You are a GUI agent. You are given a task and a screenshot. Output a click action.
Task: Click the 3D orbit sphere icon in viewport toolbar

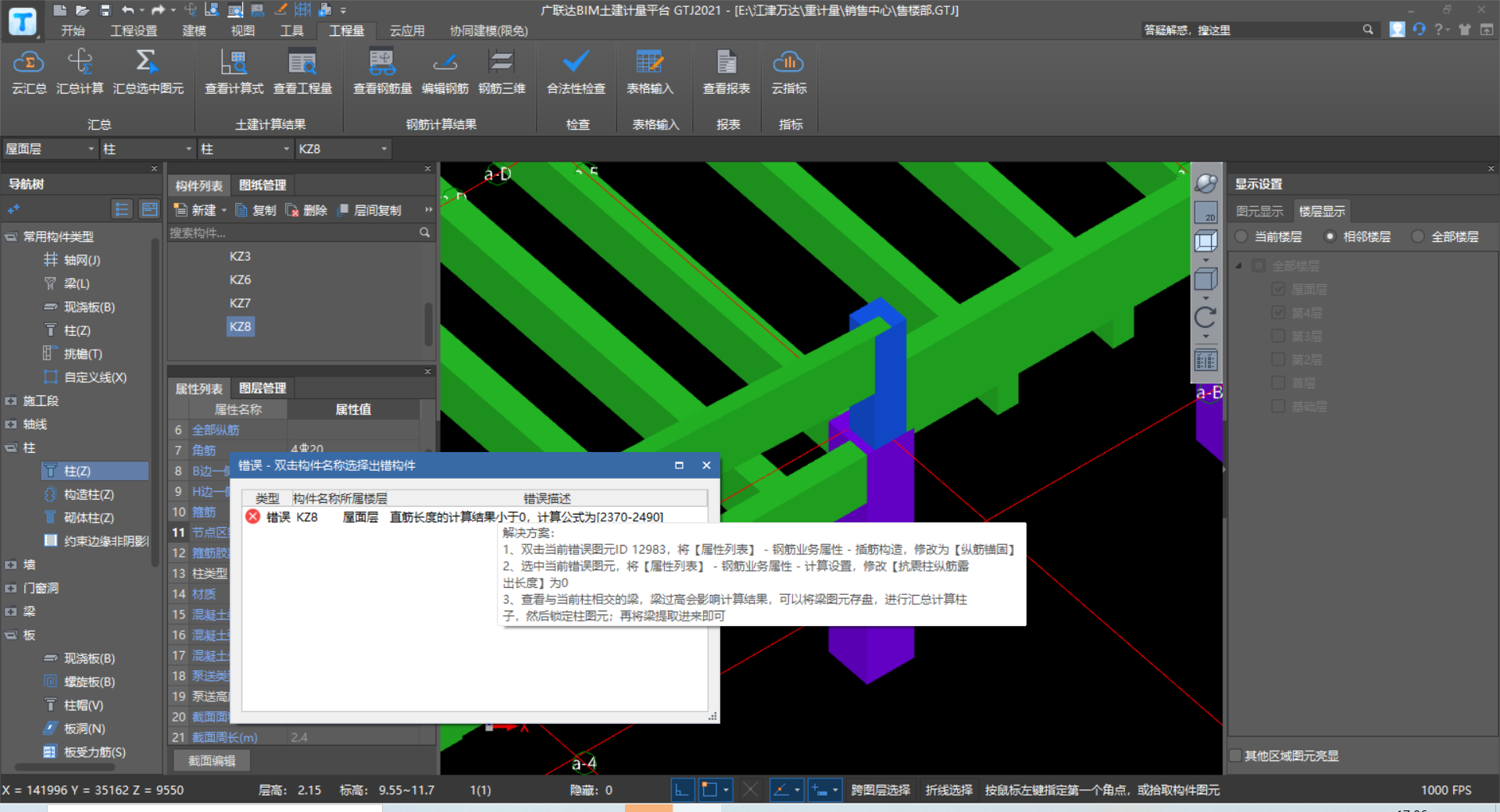coord(1206,183)
